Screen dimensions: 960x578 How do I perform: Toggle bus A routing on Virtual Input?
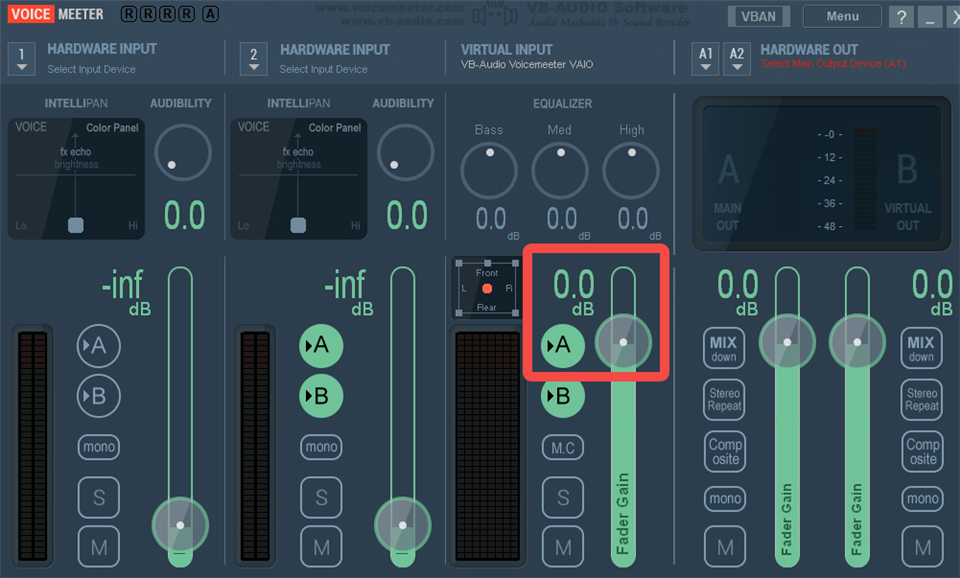[x=563, y=346]
